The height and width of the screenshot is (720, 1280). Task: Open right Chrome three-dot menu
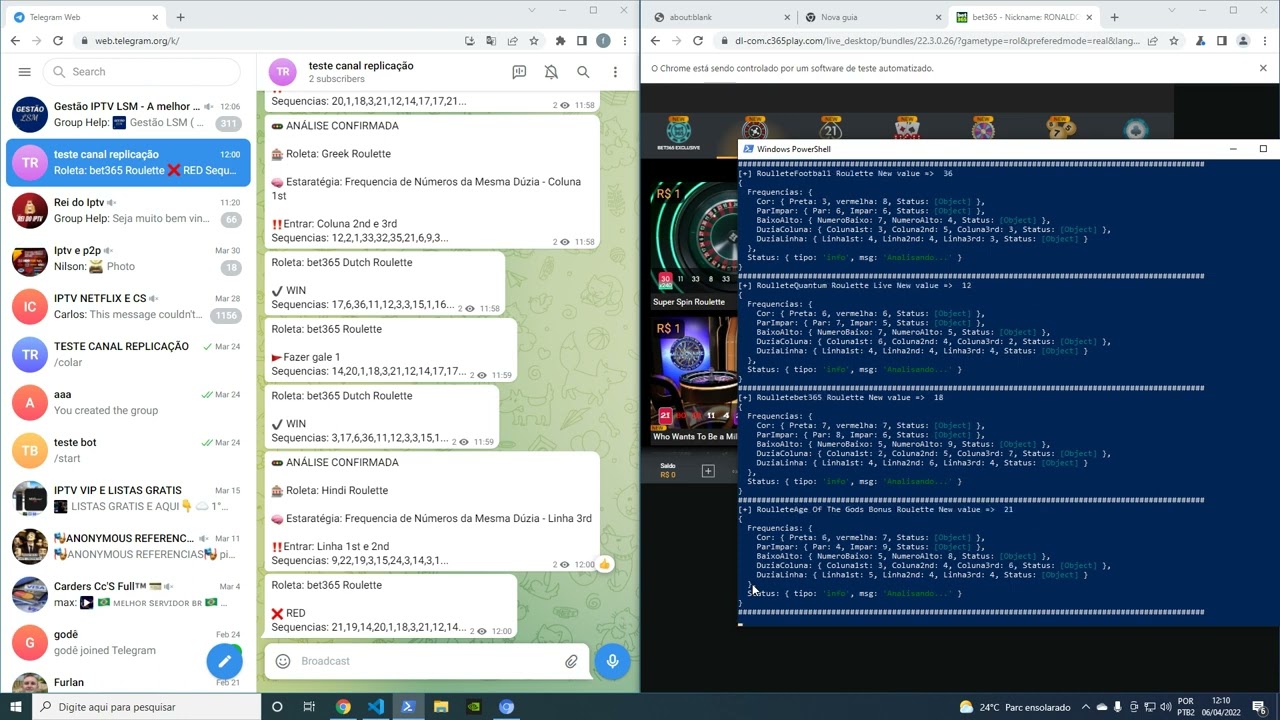point(1264,41)
